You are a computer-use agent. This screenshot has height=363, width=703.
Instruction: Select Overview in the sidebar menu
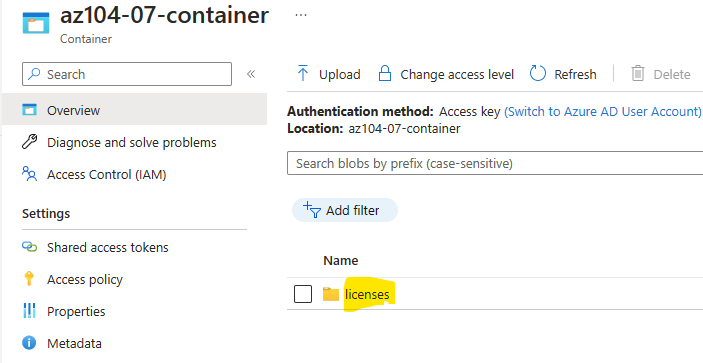click(135, 110)
